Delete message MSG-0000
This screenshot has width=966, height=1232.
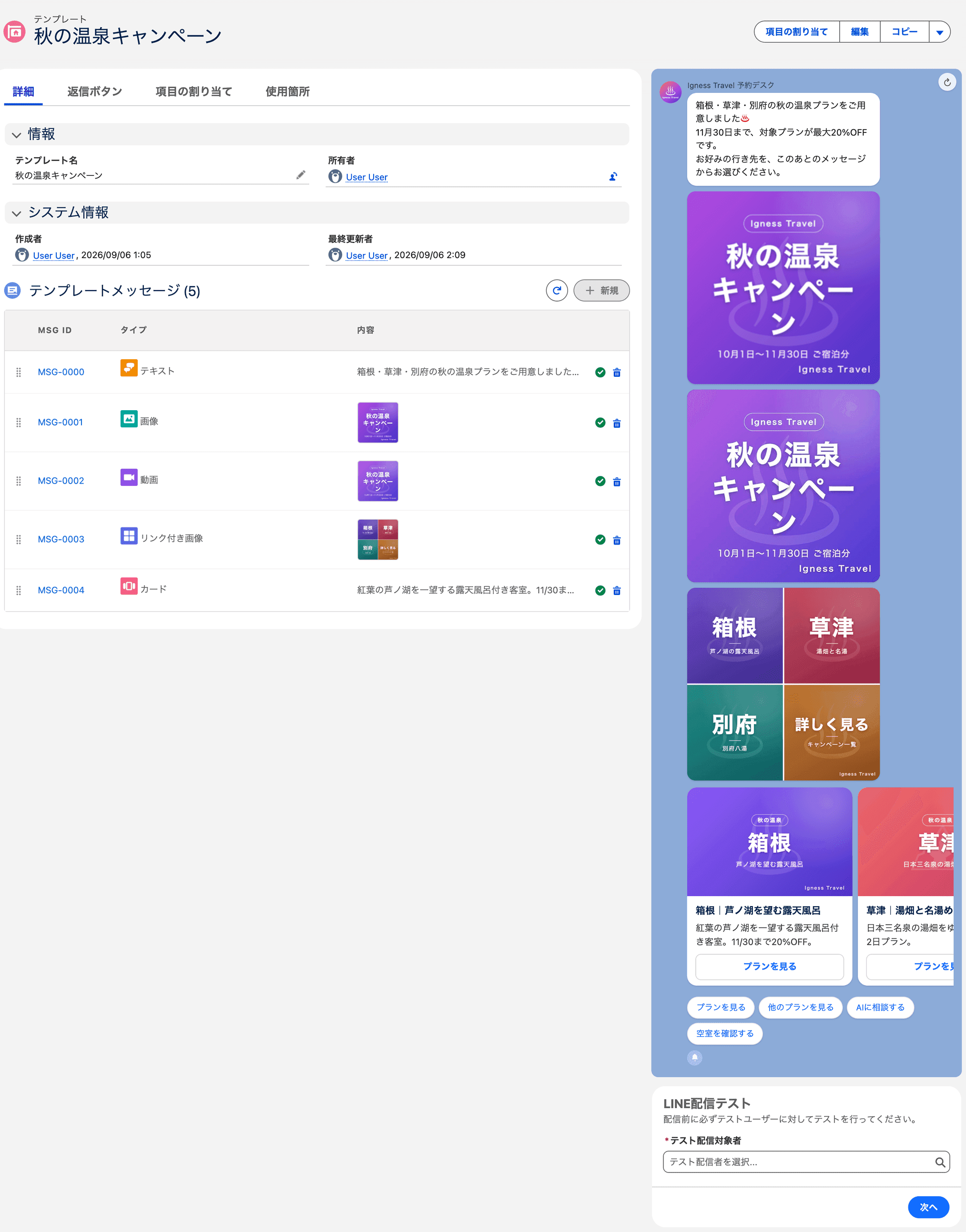point(617,373)
